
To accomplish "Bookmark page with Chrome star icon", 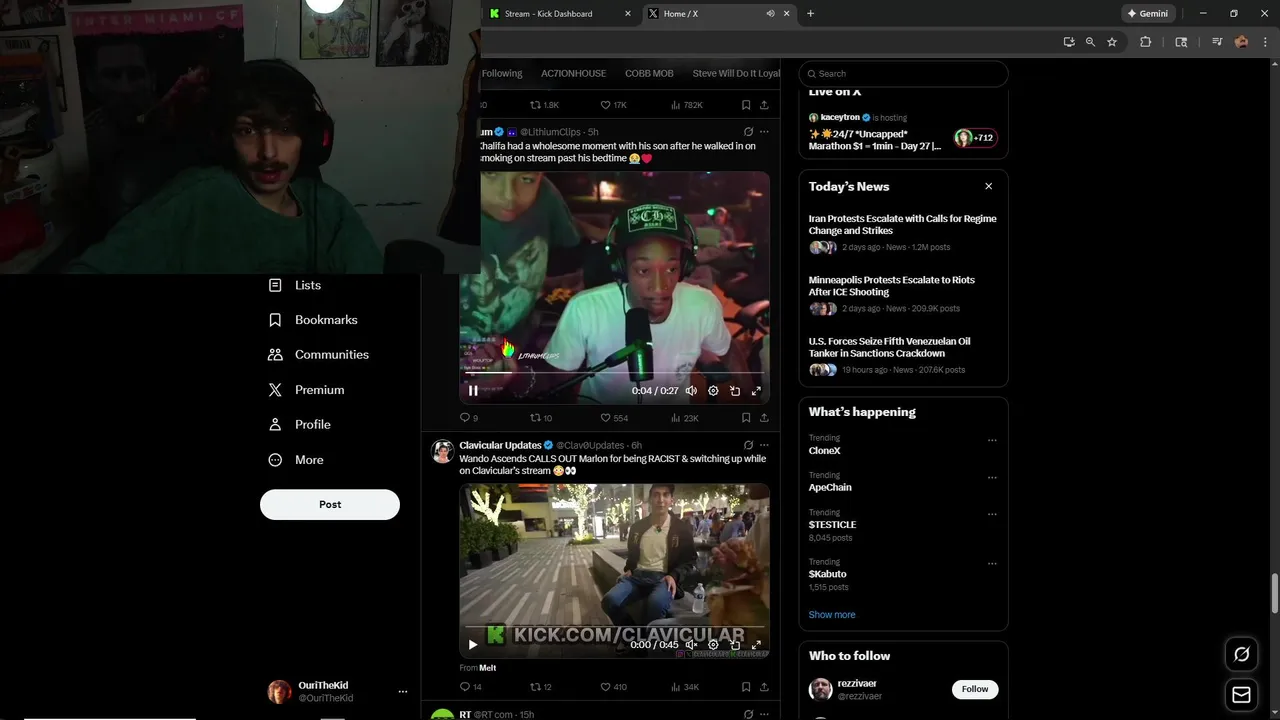I will click(x=1112, y=42).
